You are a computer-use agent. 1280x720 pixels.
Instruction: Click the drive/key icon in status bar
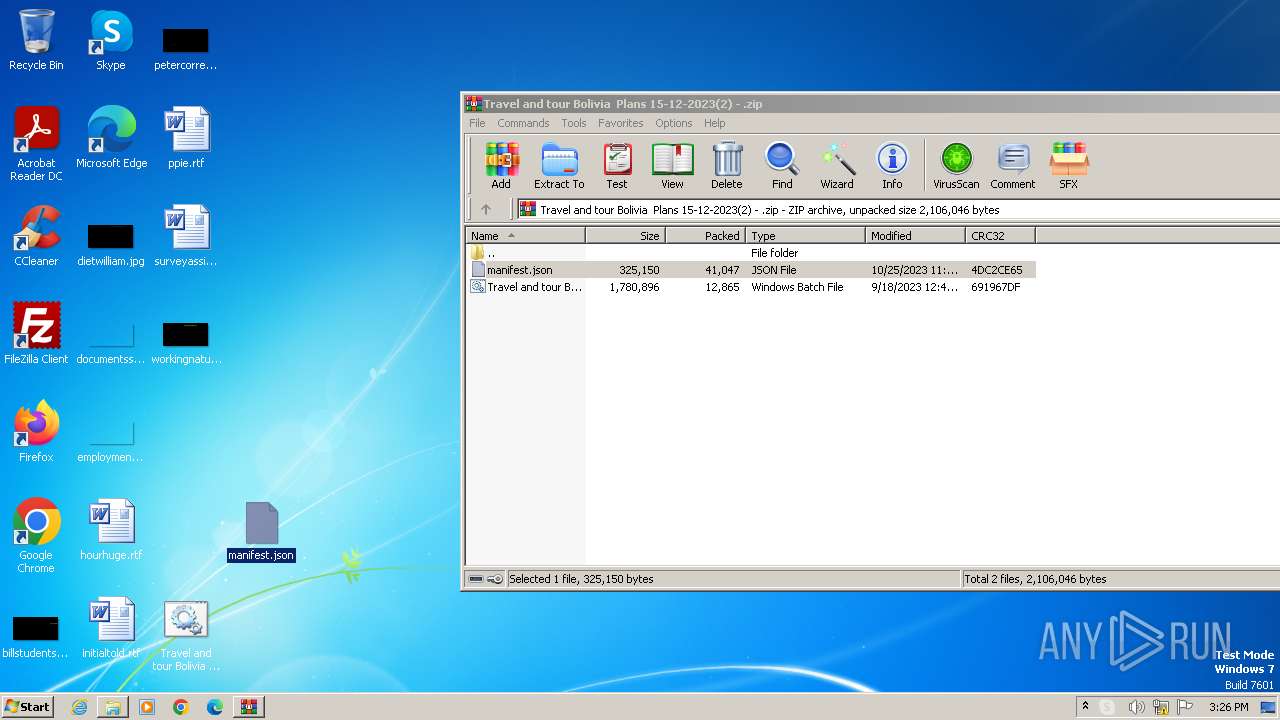[486, 579]
